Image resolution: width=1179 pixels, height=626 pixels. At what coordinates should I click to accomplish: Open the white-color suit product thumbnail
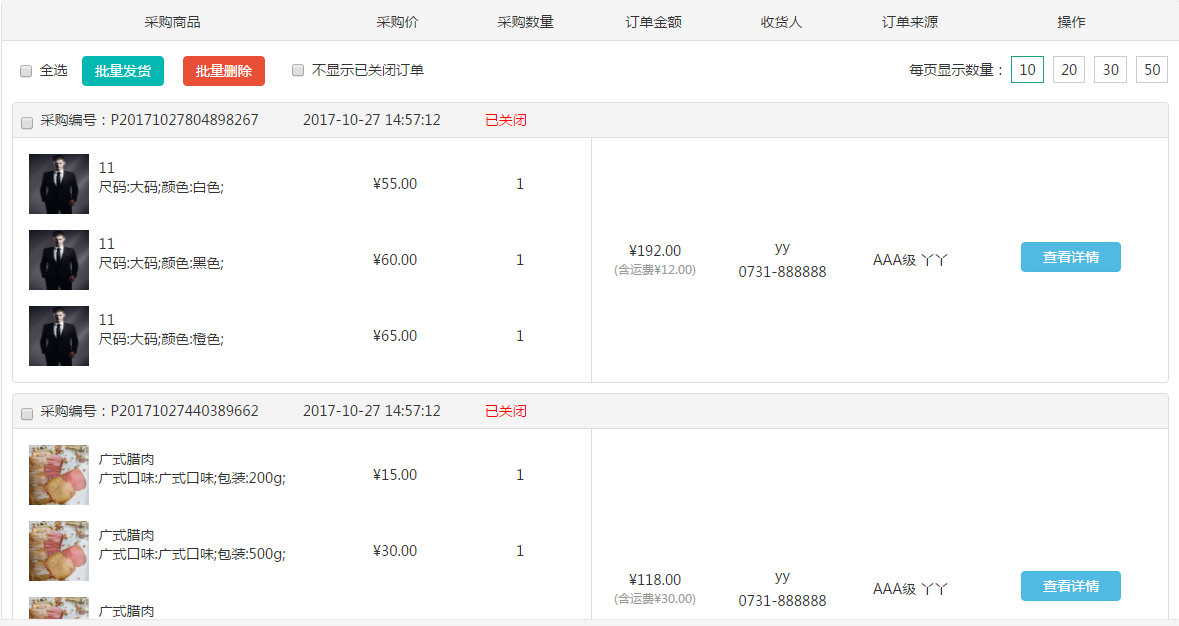(59, 184)
